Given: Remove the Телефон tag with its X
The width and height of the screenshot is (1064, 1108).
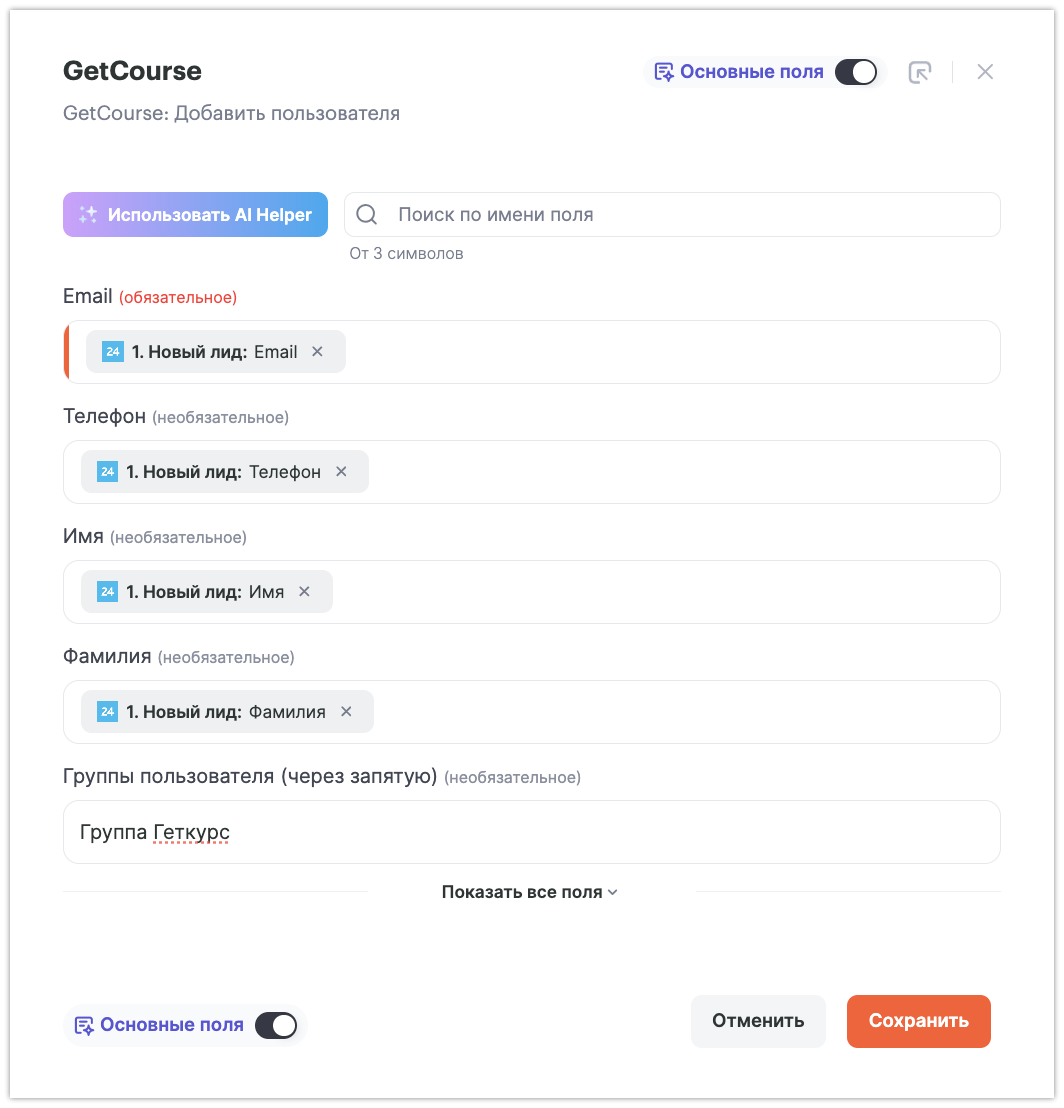Looking at the screenshot, I should tap(341, 472).
